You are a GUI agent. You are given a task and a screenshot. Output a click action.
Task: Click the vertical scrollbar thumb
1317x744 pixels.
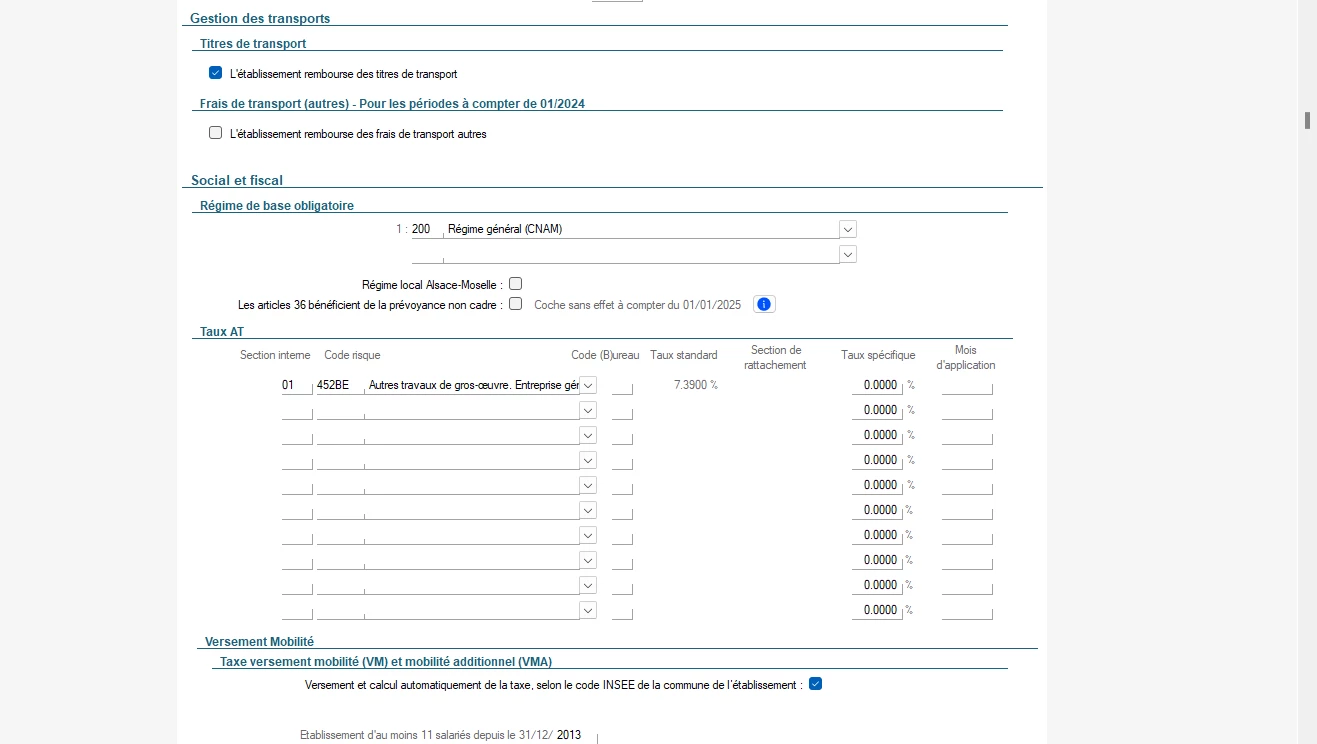1307,121
